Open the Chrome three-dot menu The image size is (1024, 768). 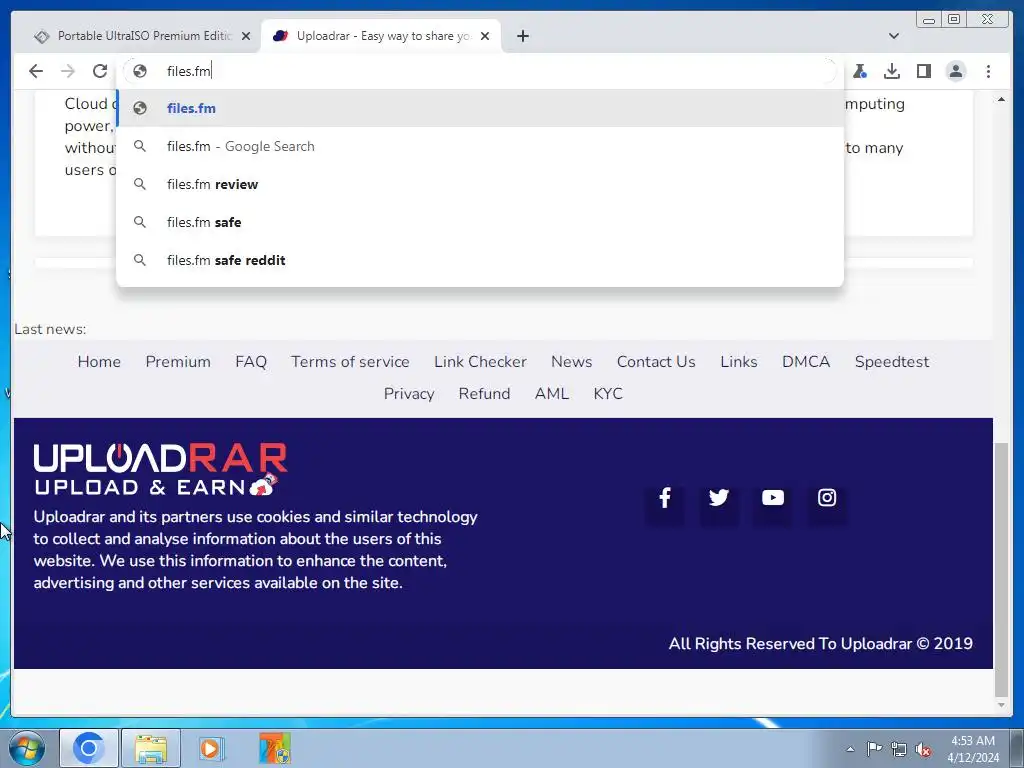[x=988, y=71]
